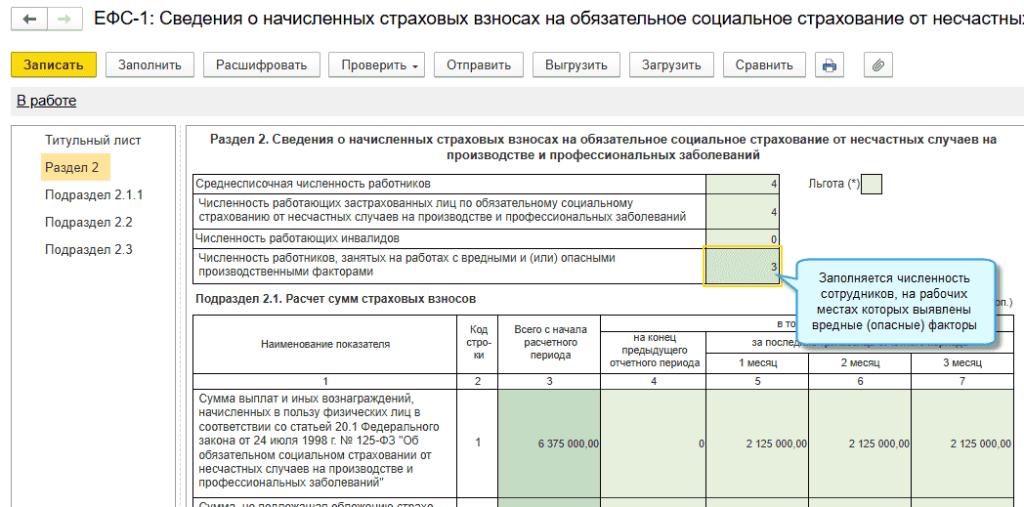The height and width of the screenshot is (507, 1024).
Task: Save the report with Записать button
Action: click(x=54, y=65)
